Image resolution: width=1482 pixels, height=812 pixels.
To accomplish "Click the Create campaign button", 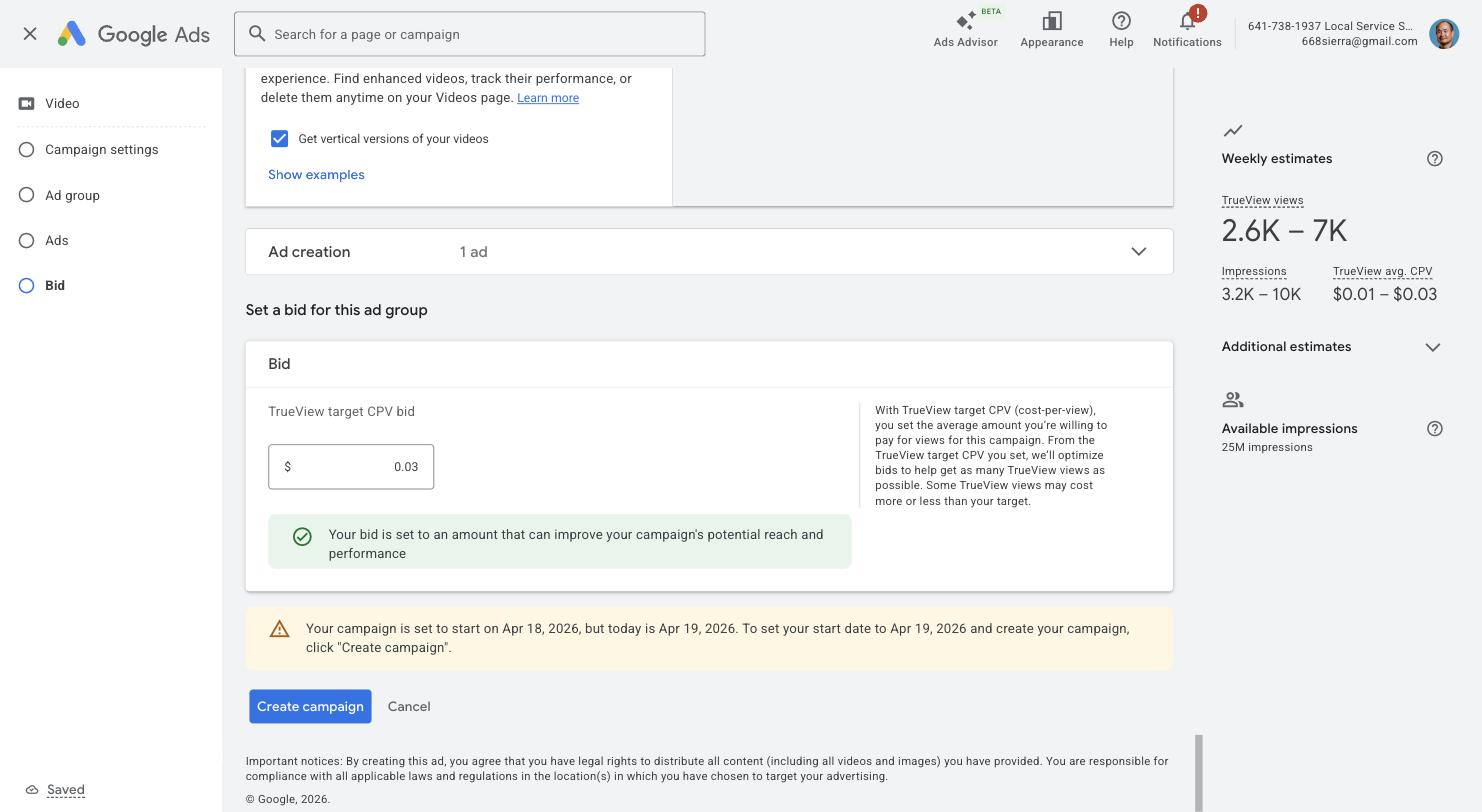I will tap(310, 706).
